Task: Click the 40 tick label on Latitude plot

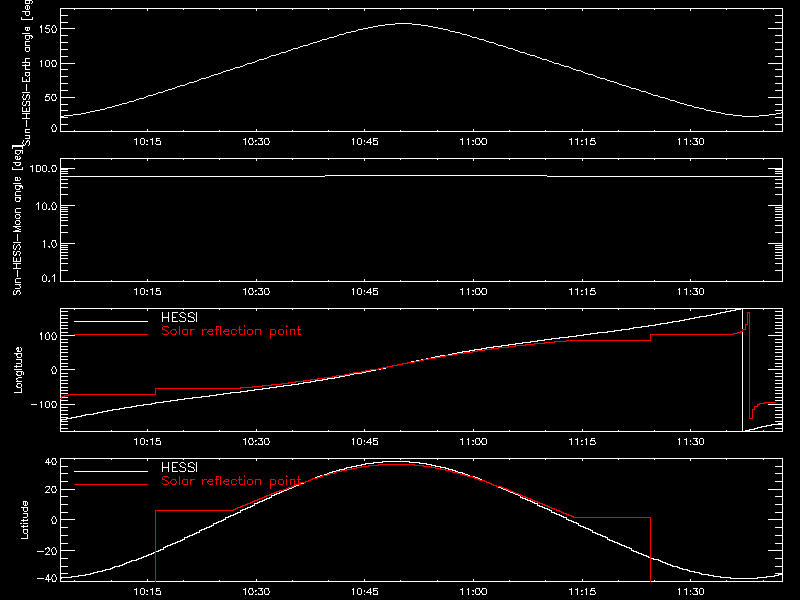Action: [x=51, y=462]
